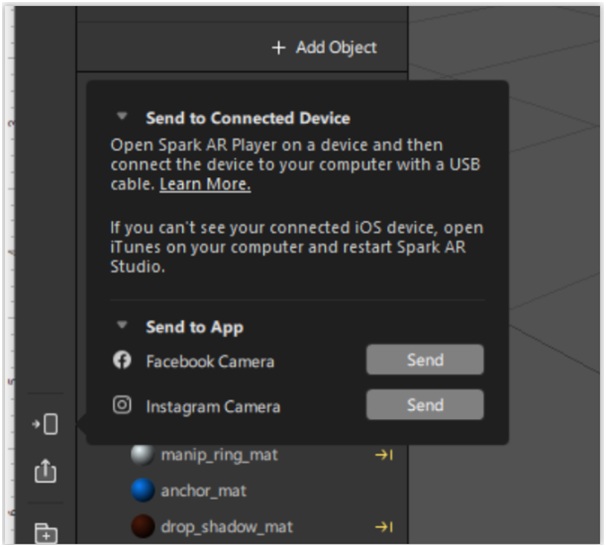Click the yellow arrow icon beside manip_ring_mat
Image resolution: width=606 pixels, height=547 pixels.
[384, 455]
